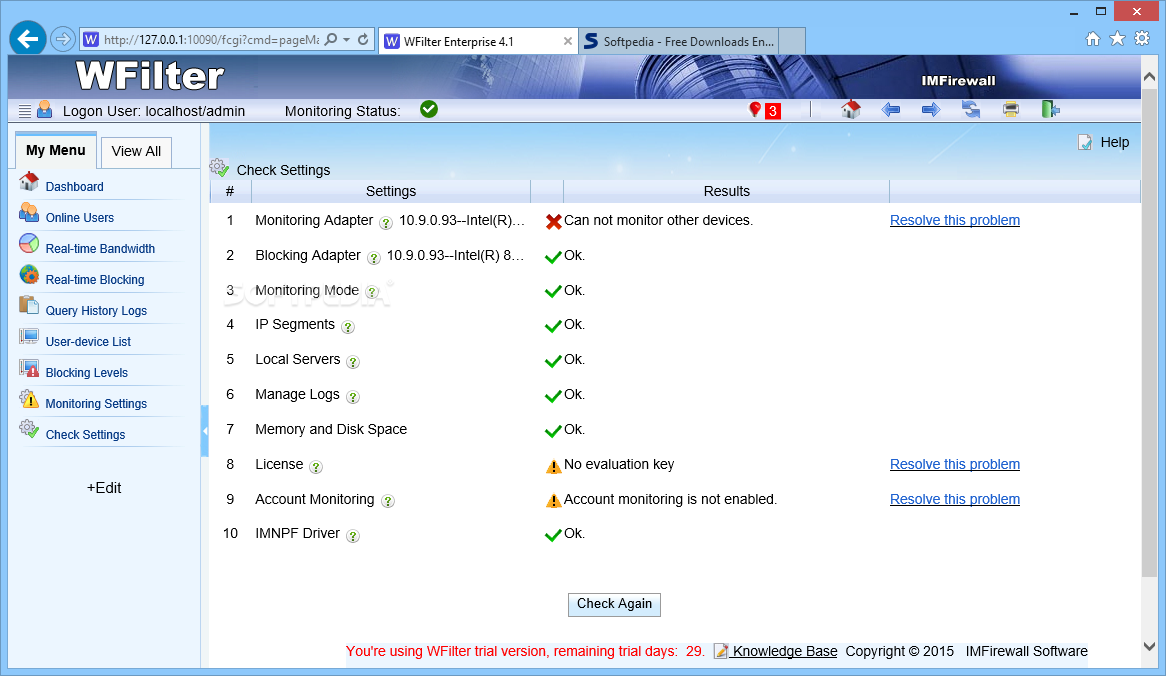Click 'Can not monitor other devices.' result text
The height and width of the screenshot is (676, 1166).
pyautogui.click(x=658, y=220)
